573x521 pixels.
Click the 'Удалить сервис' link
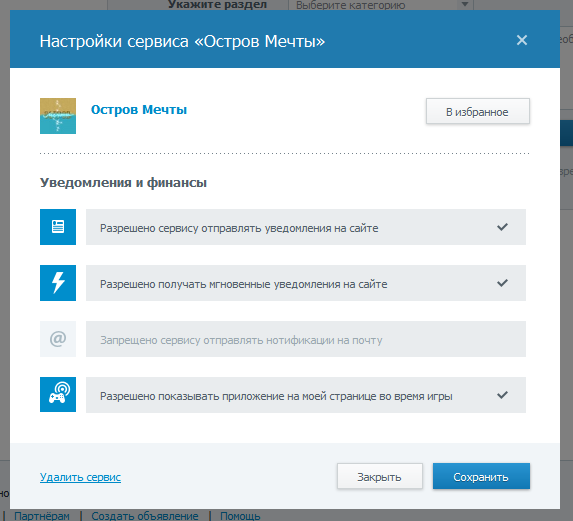80,477
